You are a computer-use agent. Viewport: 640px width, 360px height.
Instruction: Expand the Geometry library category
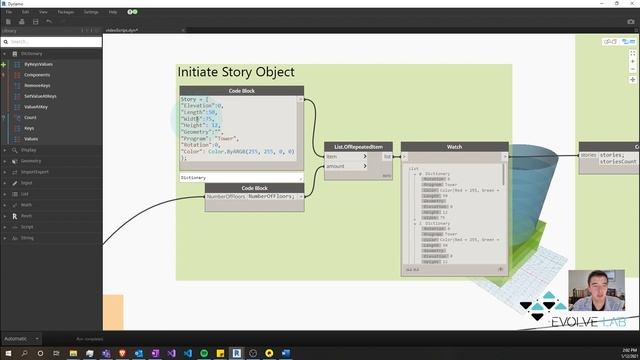[4, 161]
